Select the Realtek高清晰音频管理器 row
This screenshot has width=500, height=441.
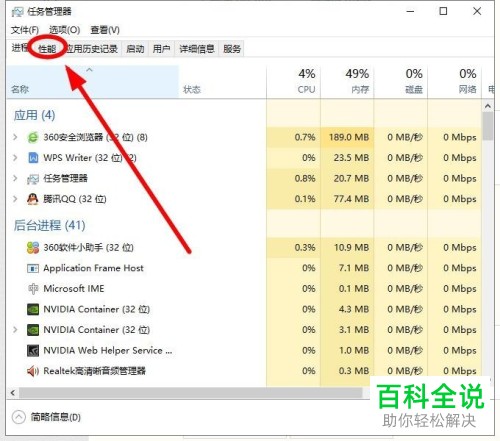[x=244, y=371]
